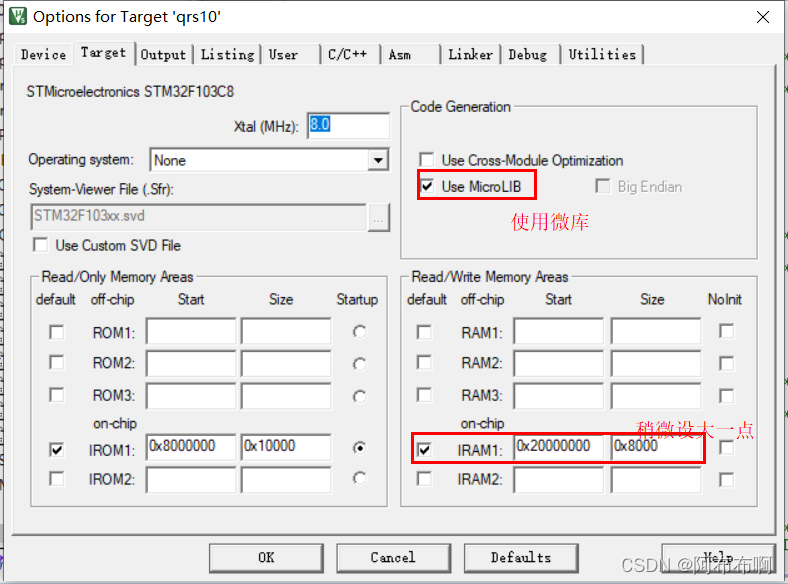Close the Options for Target dialog

(762, 17)
